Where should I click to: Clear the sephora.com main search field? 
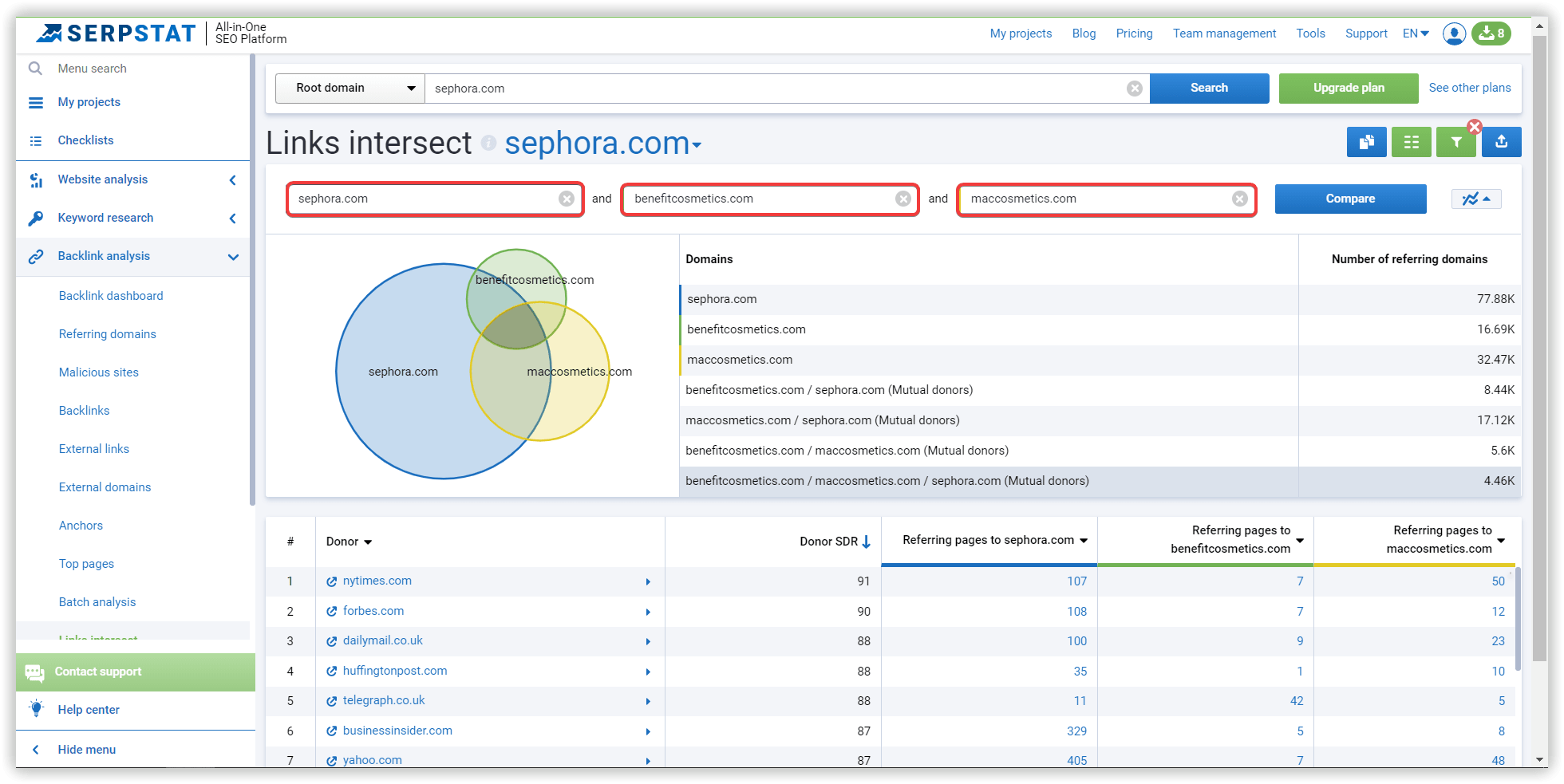pos(1134,89)
